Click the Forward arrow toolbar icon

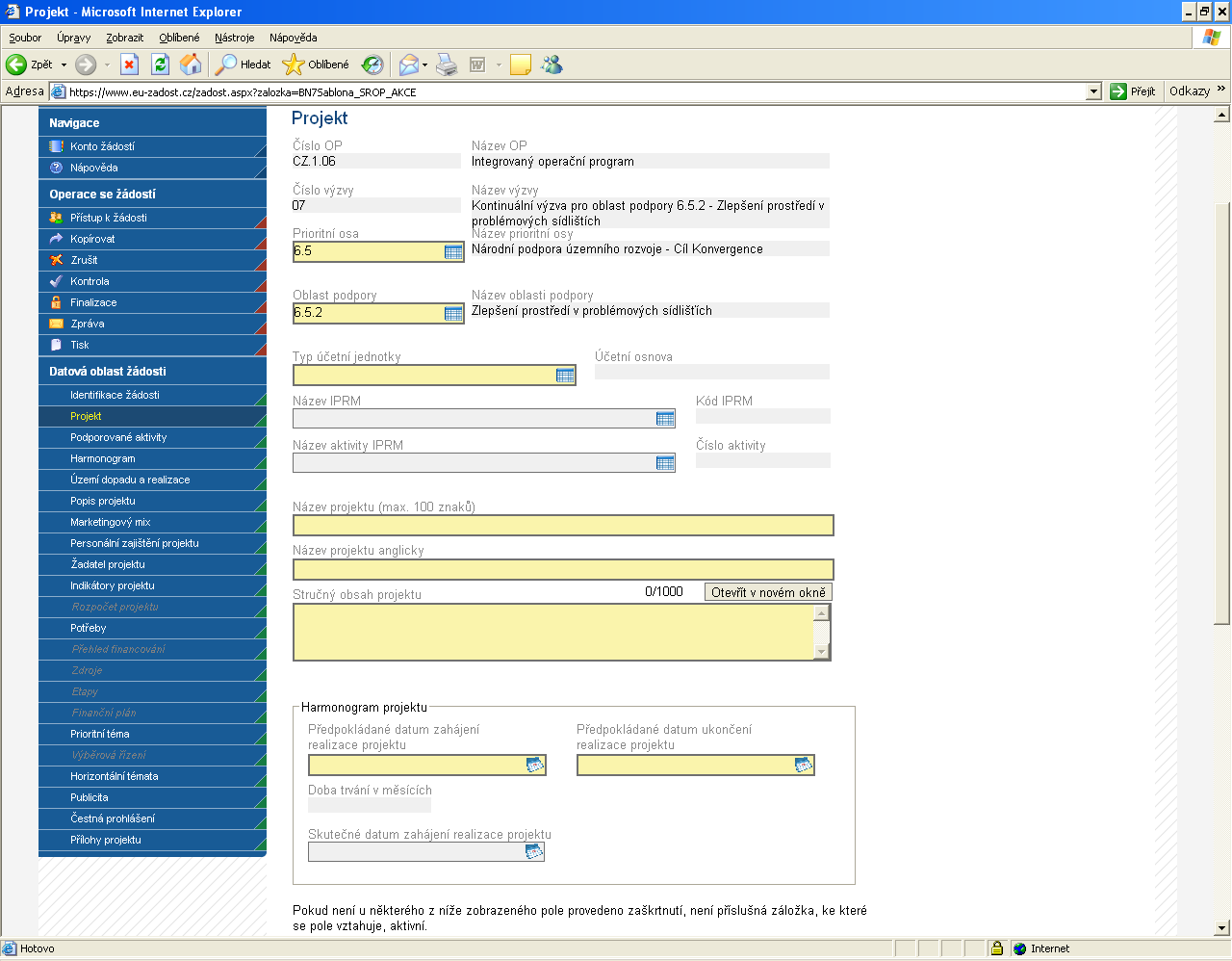pos(86,65)
